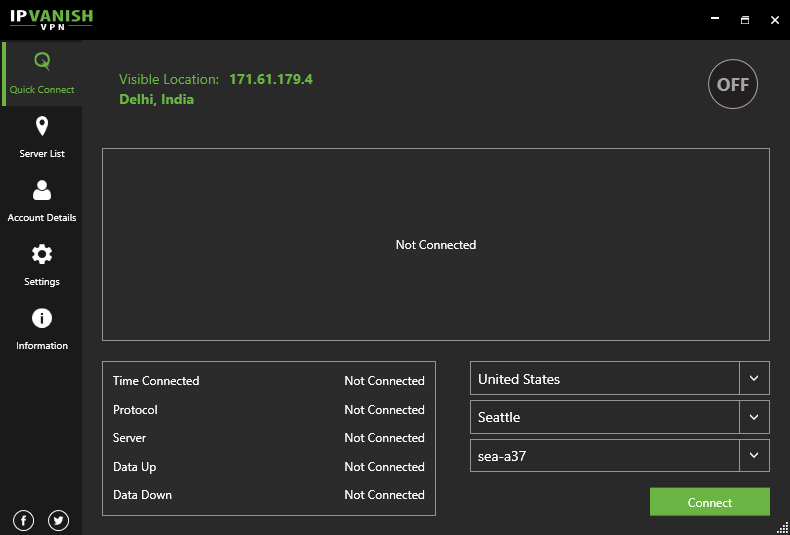This screenshot has width=790, height=535.
Task: Close the IPVanish window
Action: [x=773, y=19]
